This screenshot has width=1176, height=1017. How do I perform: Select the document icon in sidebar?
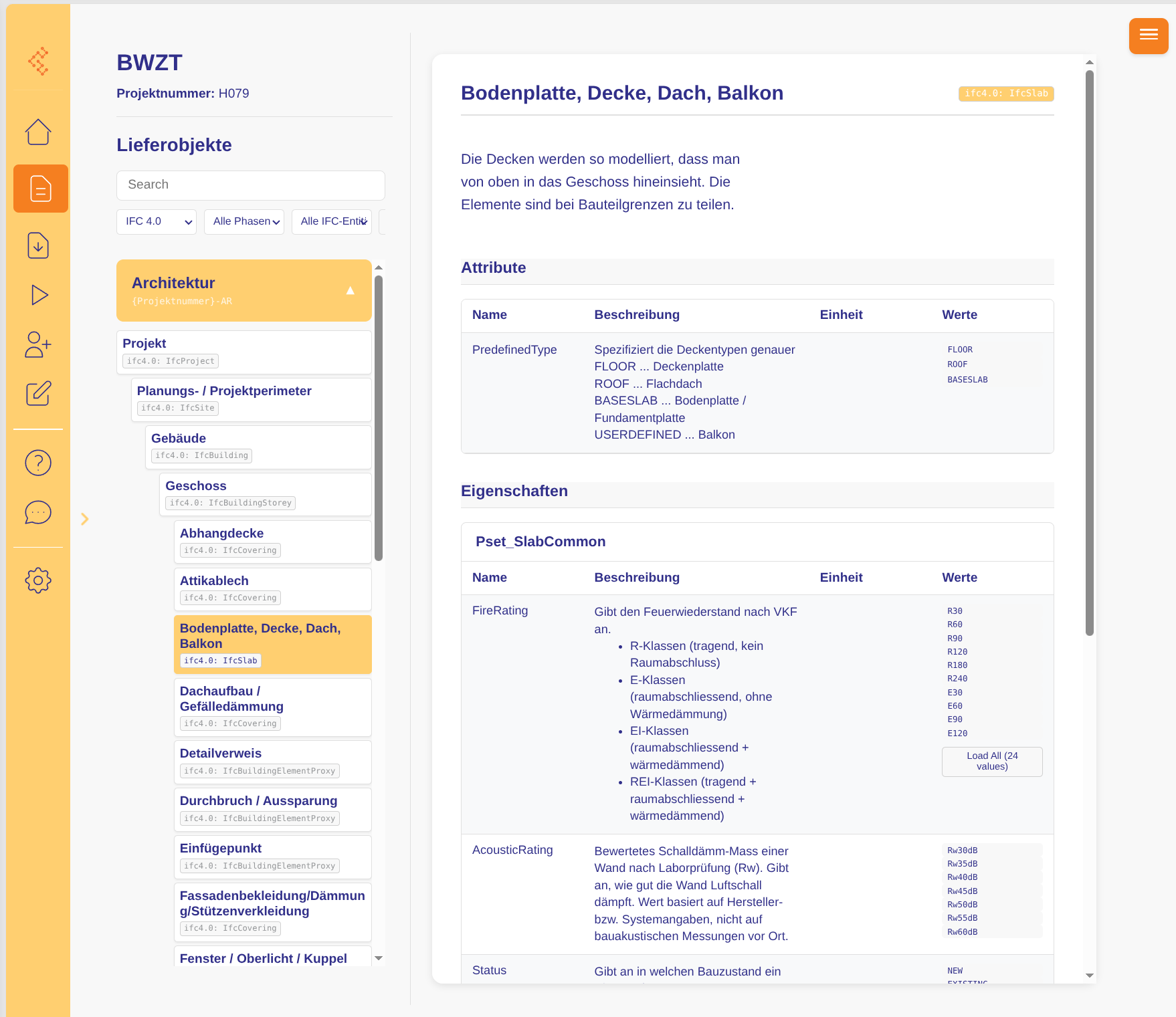pos(41,189)
